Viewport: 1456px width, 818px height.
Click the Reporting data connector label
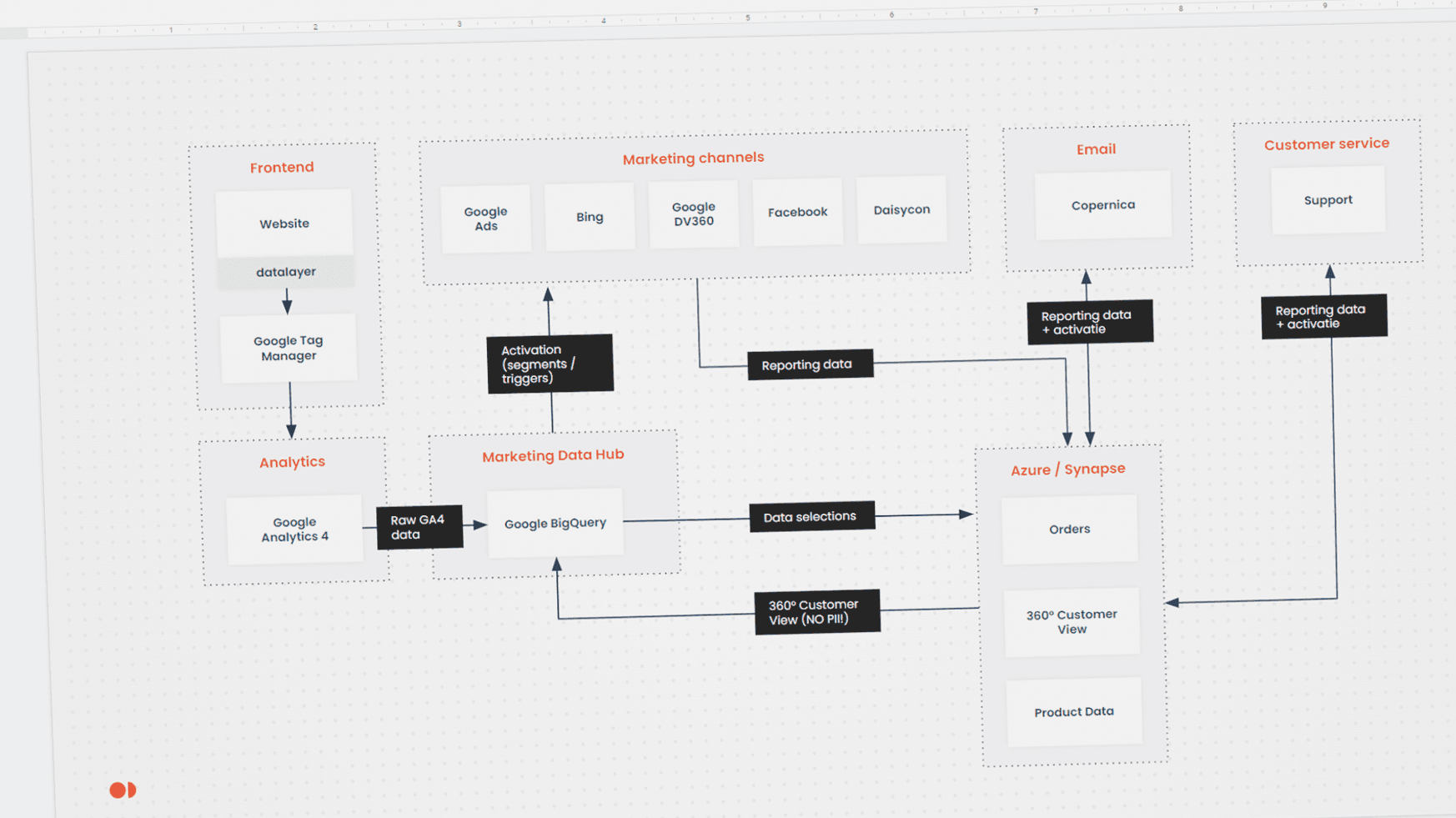click(x=811, y=364)
